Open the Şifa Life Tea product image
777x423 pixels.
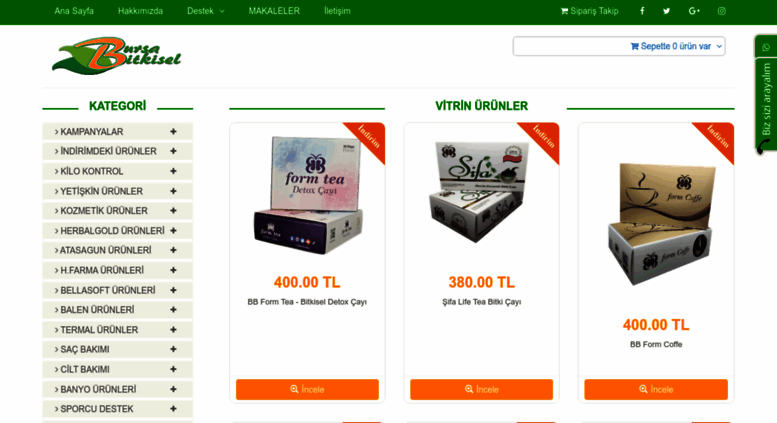(481, 192)
